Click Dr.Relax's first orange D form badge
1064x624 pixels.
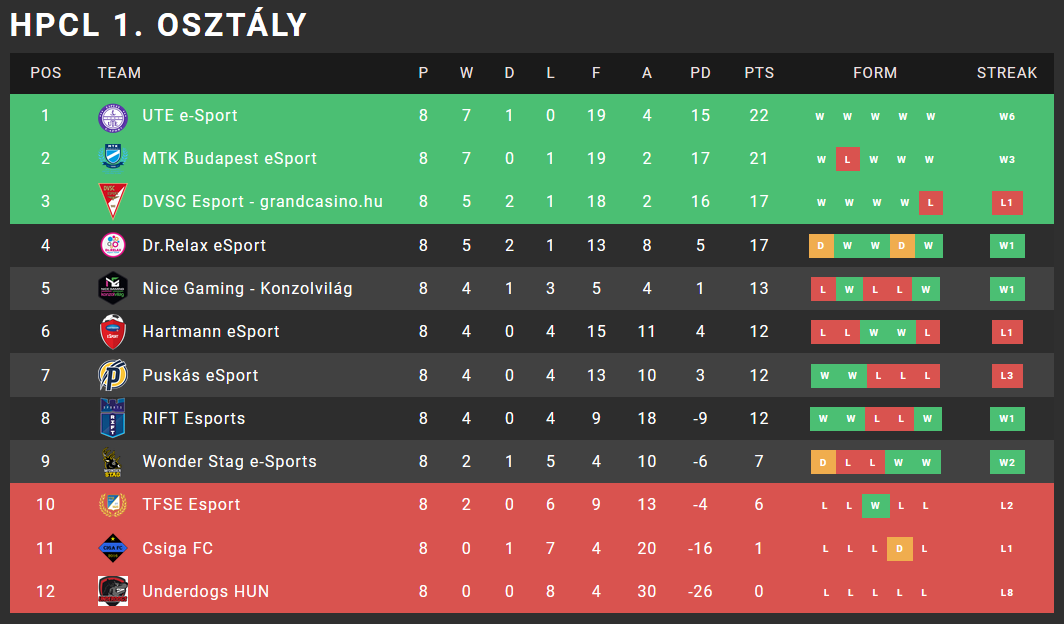(821, 246)
